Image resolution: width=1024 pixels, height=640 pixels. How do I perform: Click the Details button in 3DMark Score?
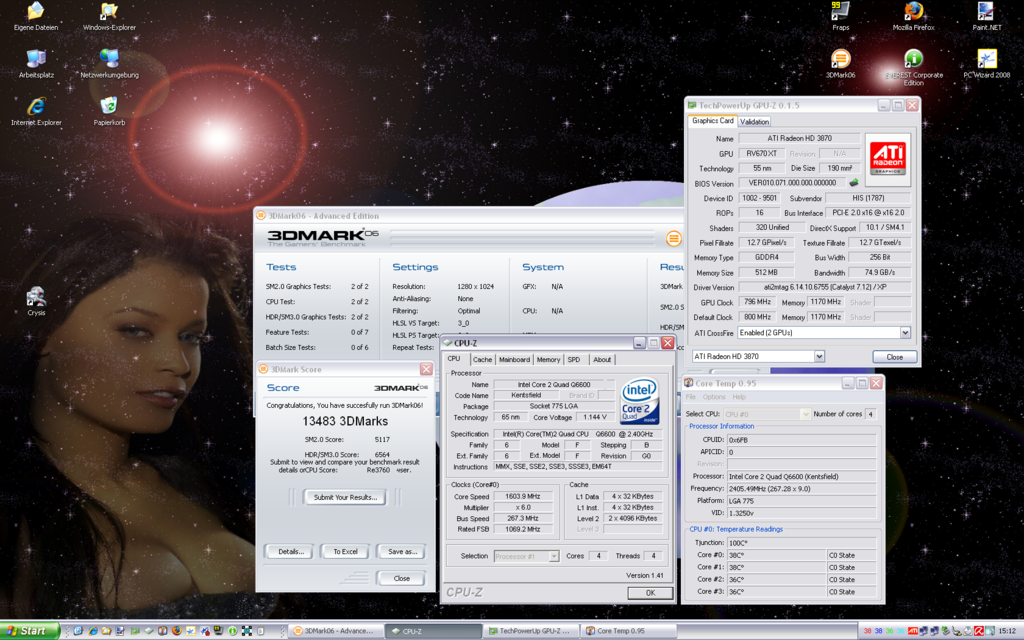291,552
